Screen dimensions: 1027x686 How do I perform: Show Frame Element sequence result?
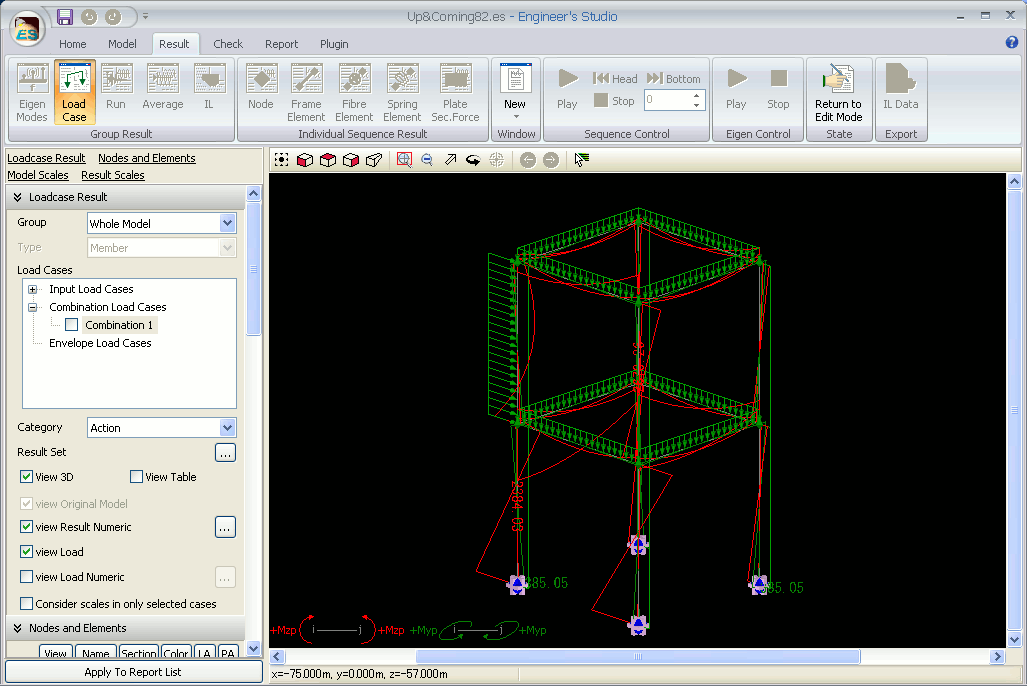pos(306,92)
